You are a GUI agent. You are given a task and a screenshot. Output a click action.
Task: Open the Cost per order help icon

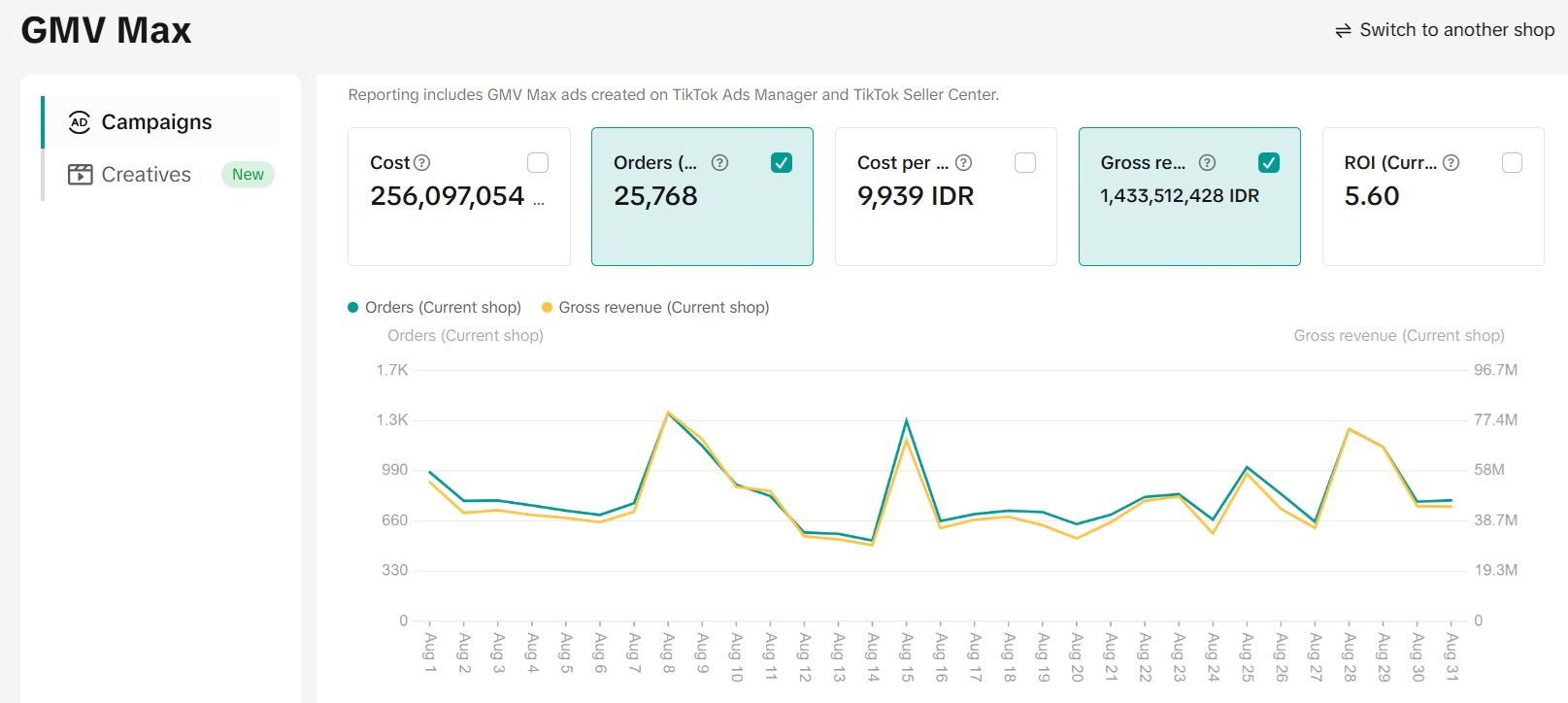[963, 163]
